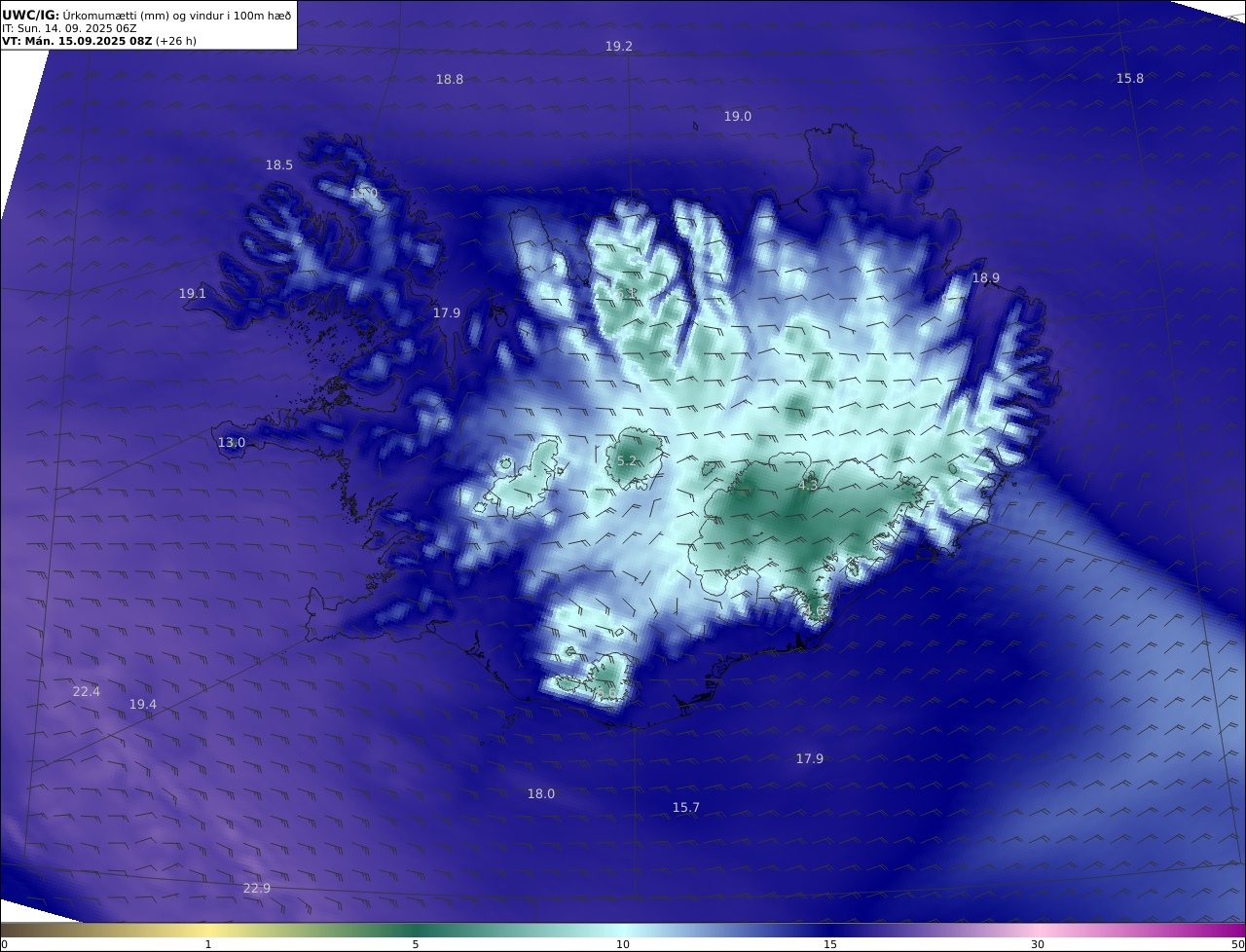Click the 'IT: Sun. 14. 09. 2025 06Z' line

pyautogui.click(x=69, y=28)
